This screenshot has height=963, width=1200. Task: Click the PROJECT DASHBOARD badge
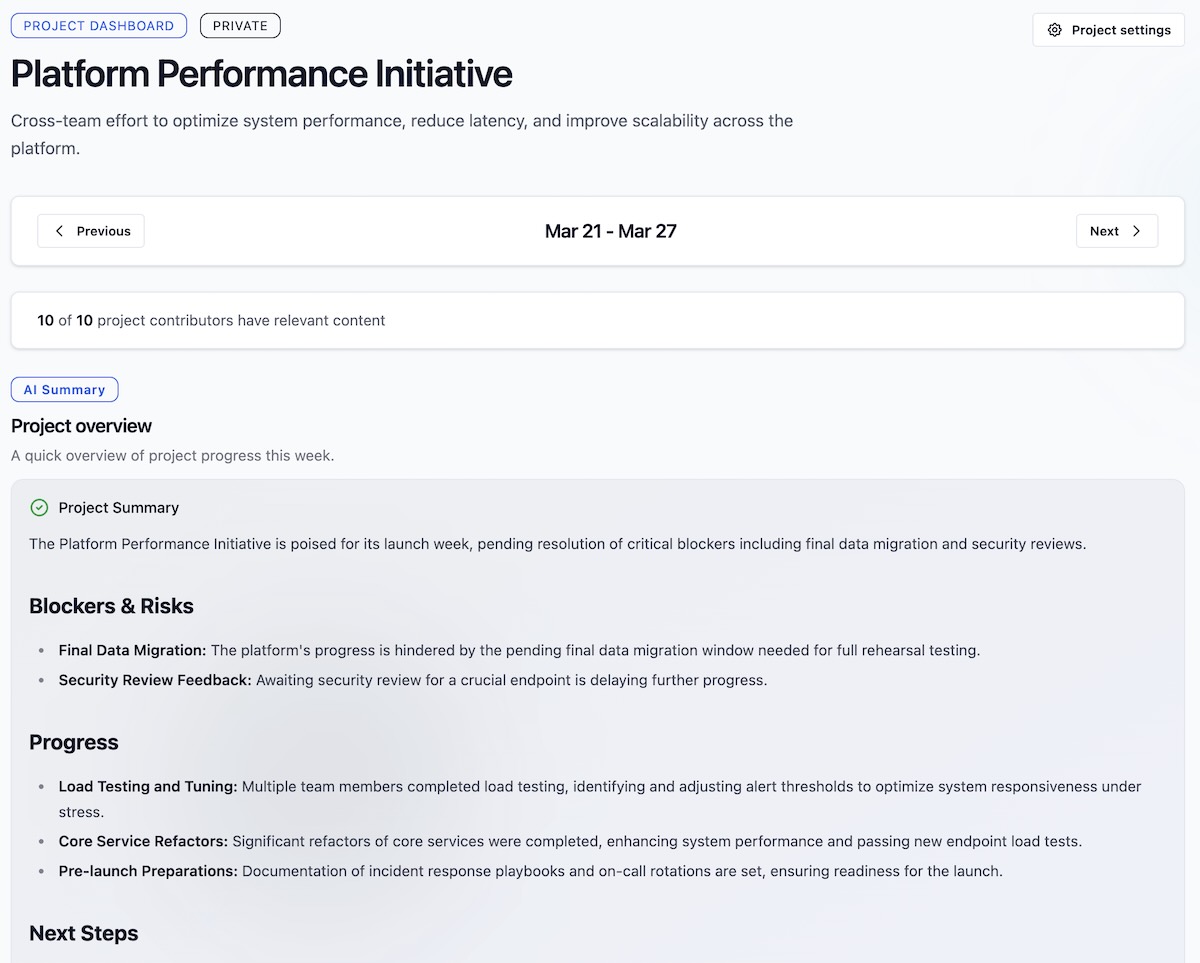99,26
